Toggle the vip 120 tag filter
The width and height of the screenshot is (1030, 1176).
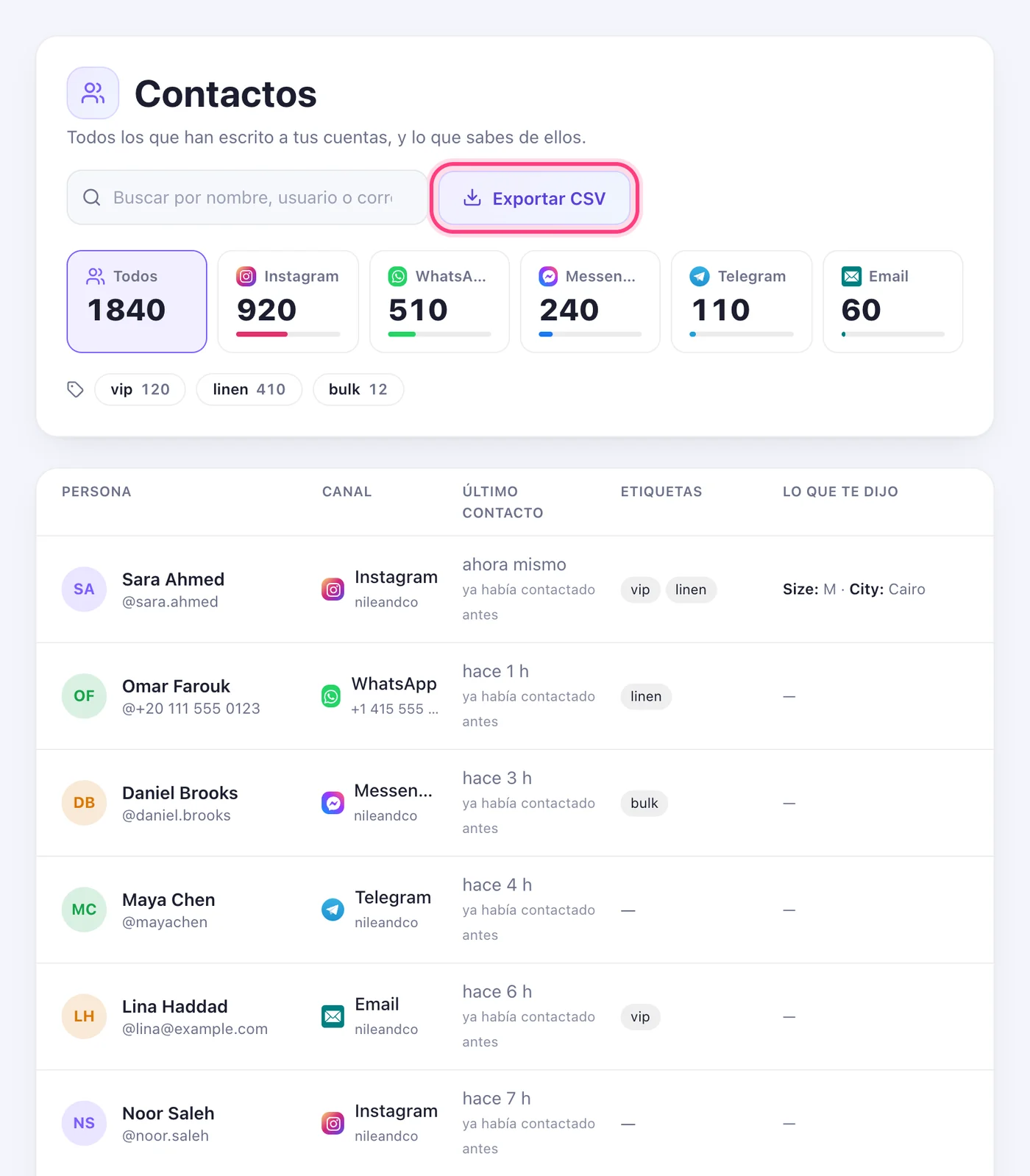tap(140, 389)
